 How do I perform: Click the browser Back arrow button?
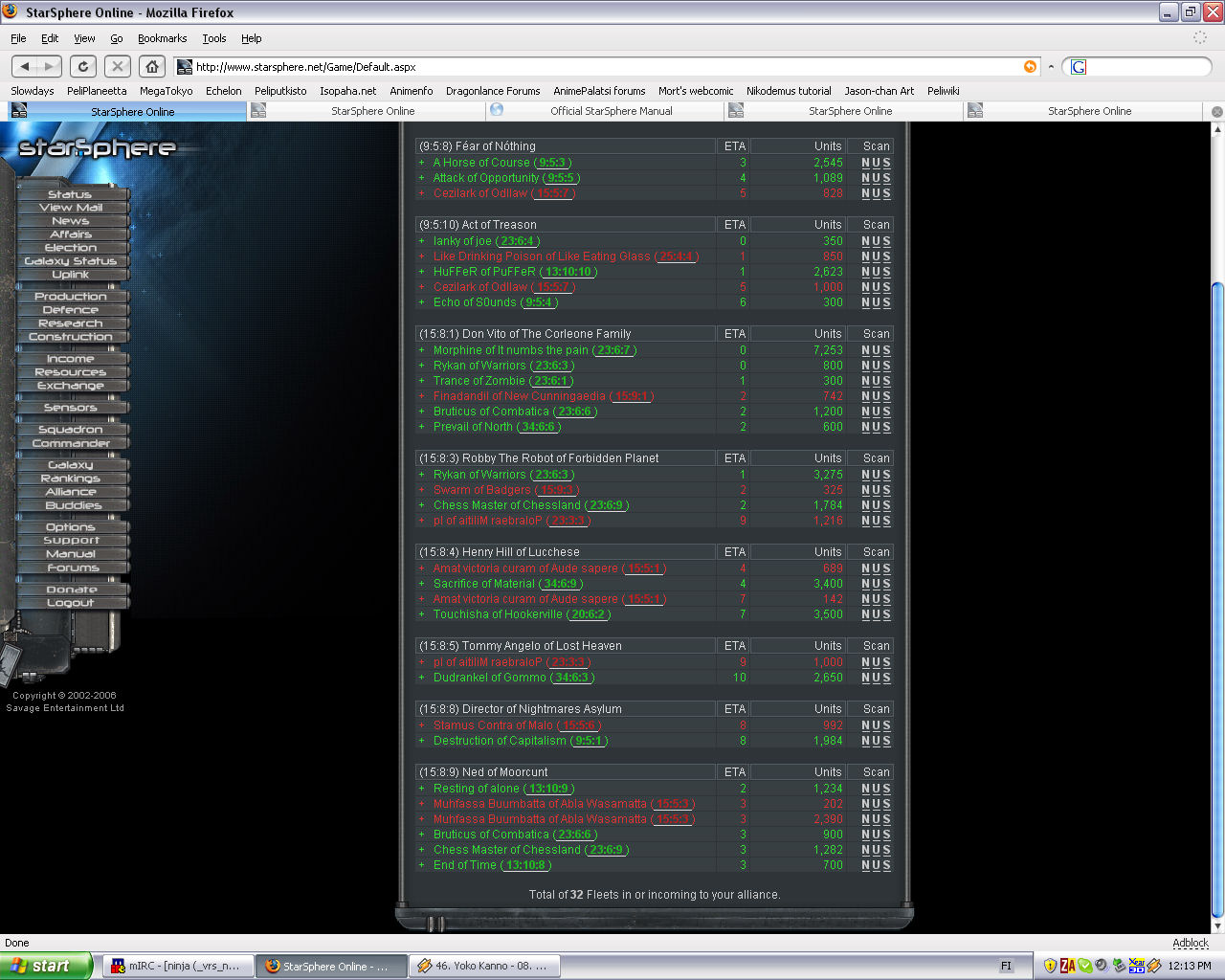[x=26, y=66]
